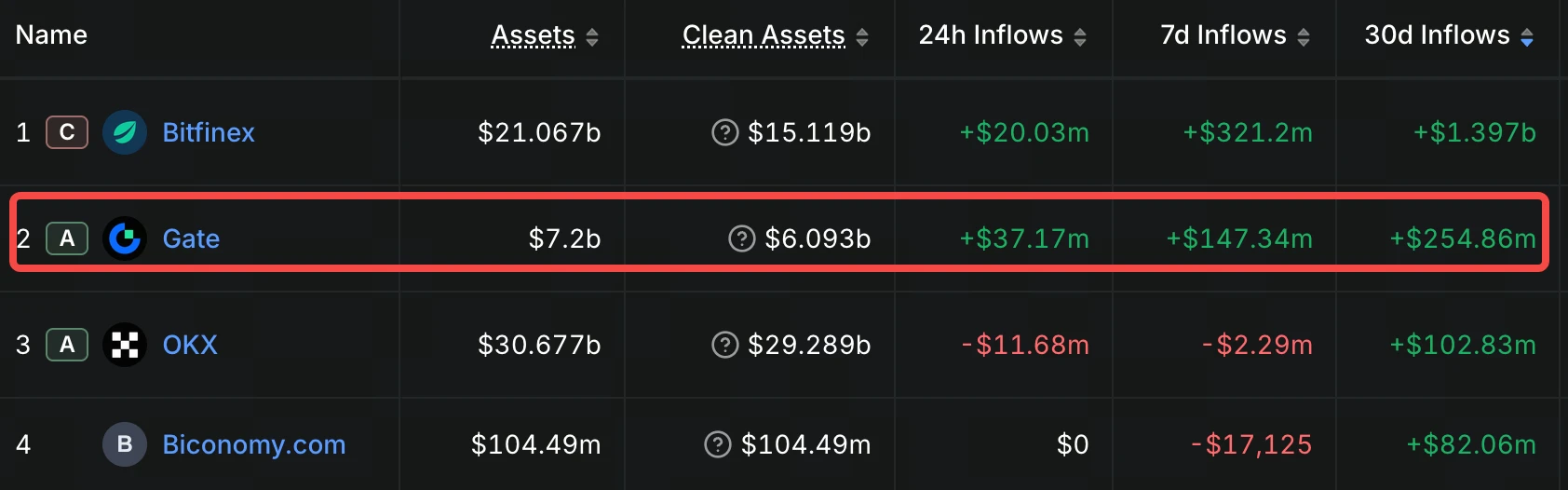Open the Biconomy.com exchange link
This screenshot has height=490, width=1568.
coord(254,444)
